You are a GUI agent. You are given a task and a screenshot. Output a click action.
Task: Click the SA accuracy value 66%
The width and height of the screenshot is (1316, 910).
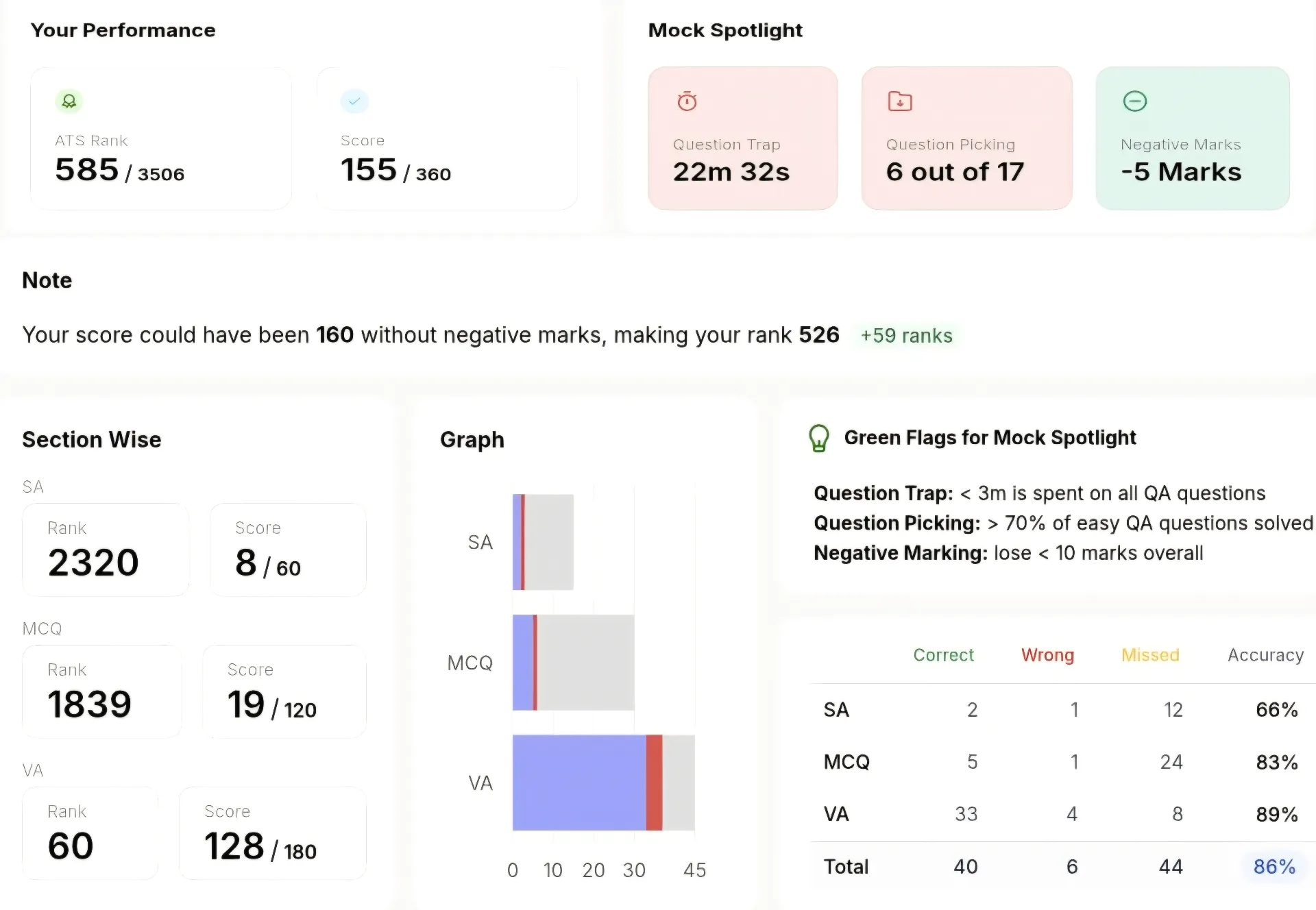click(x=1277, y=710)
